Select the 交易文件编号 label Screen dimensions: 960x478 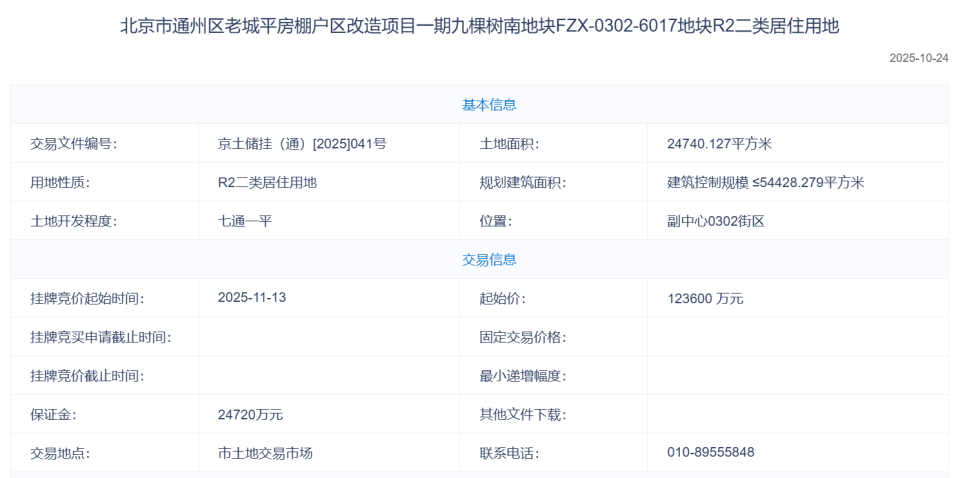[x=73, y=144]
